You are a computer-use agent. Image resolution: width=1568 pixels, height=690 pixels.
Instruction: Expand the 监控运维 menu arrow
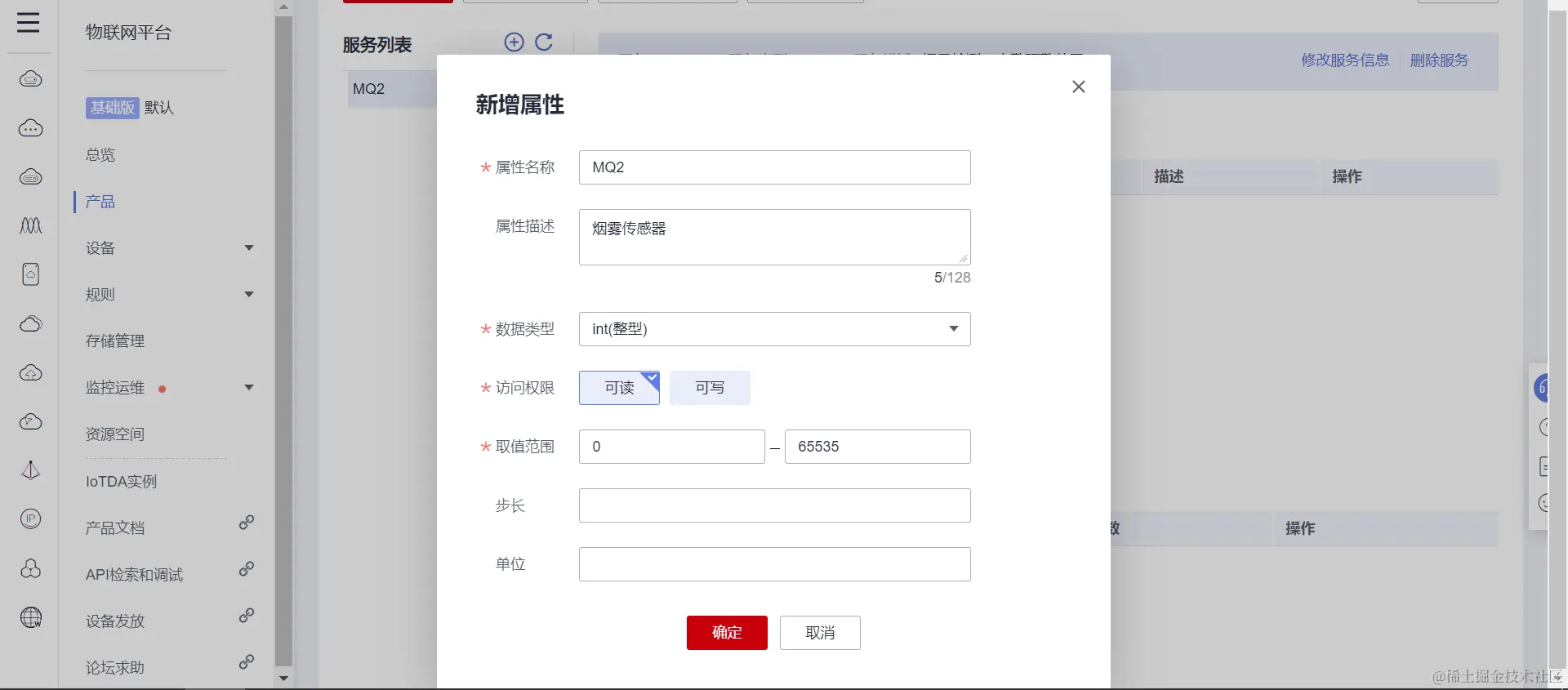tap(249, 387)
